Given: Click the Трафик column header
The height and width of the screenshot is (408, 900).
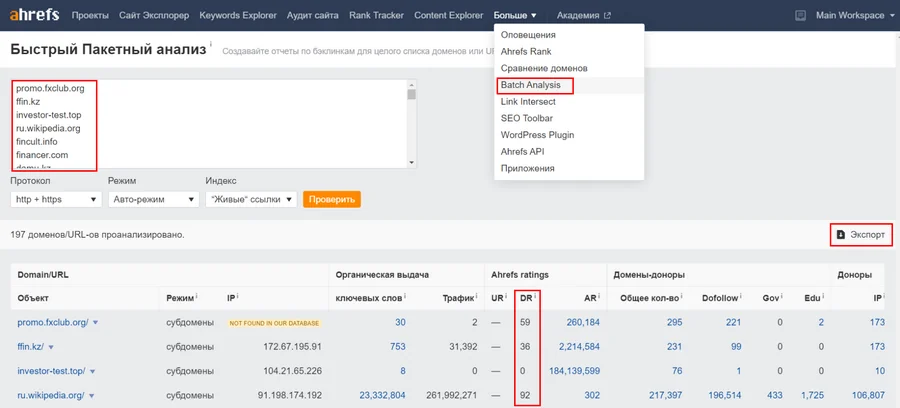Looking at the screenshot, I should [457, 297].
